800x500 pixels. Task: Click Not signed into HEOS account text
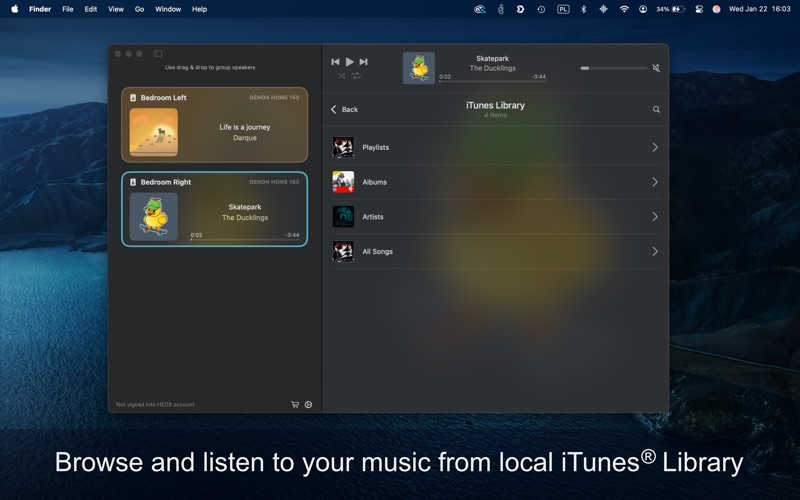(x=155, y=405)
